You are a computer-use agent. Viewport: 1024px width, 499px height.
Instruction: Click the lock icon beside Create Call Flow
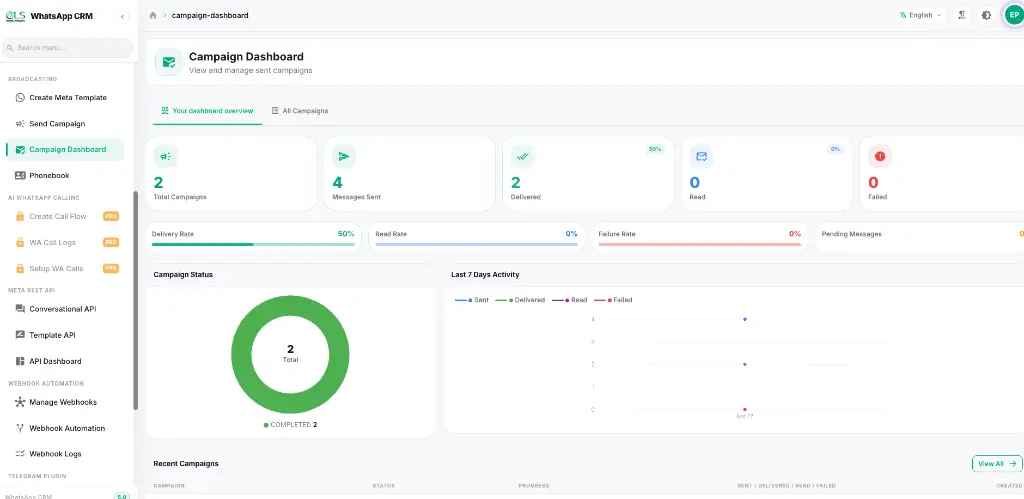coord(20,216)
